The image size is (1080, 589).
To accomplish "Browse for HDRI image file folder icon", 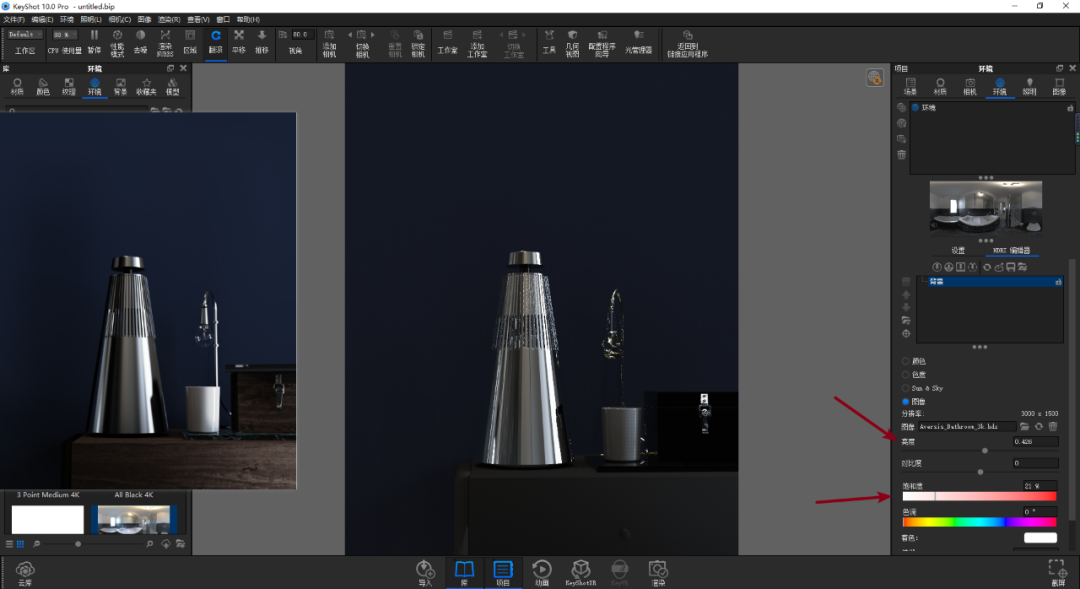I will pos(1025,427).
